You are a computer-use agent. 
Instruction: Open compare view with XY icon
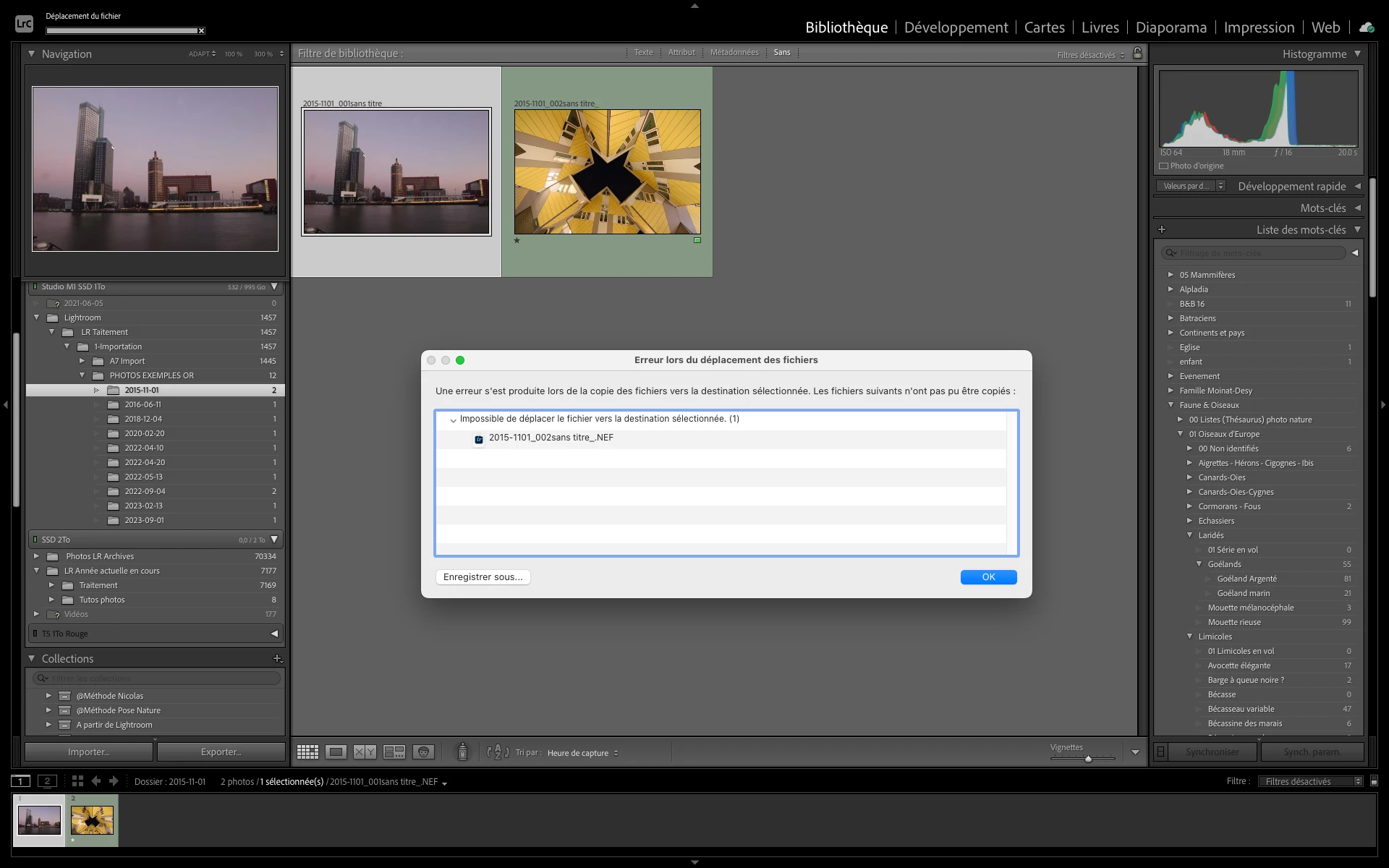tap(365, 752)
